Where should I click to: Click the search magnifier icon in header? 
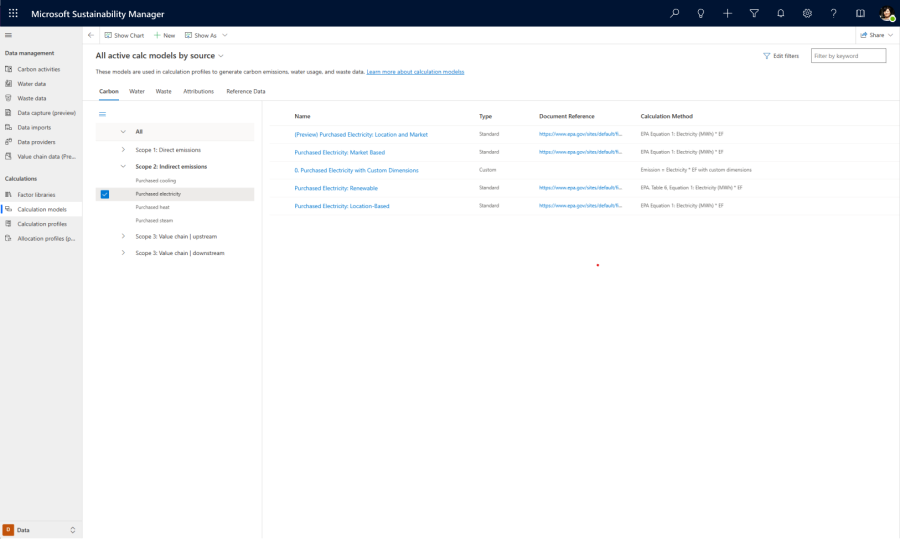click(674, 13)
